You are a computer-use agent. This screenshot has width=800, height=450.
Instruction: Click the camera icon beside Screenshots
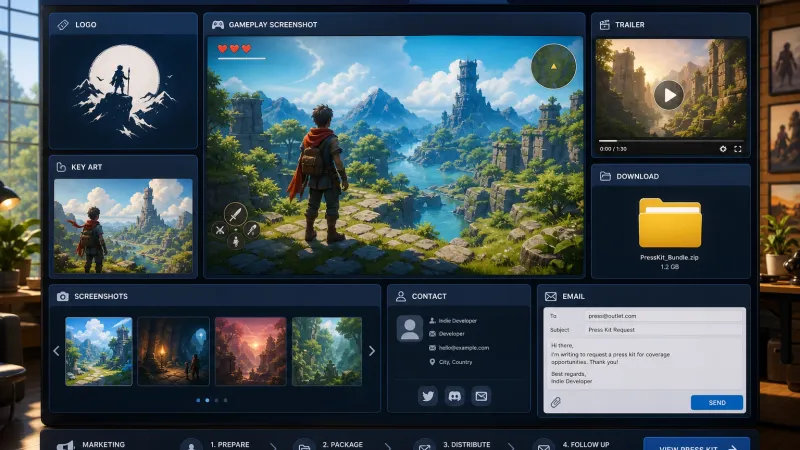63,296
